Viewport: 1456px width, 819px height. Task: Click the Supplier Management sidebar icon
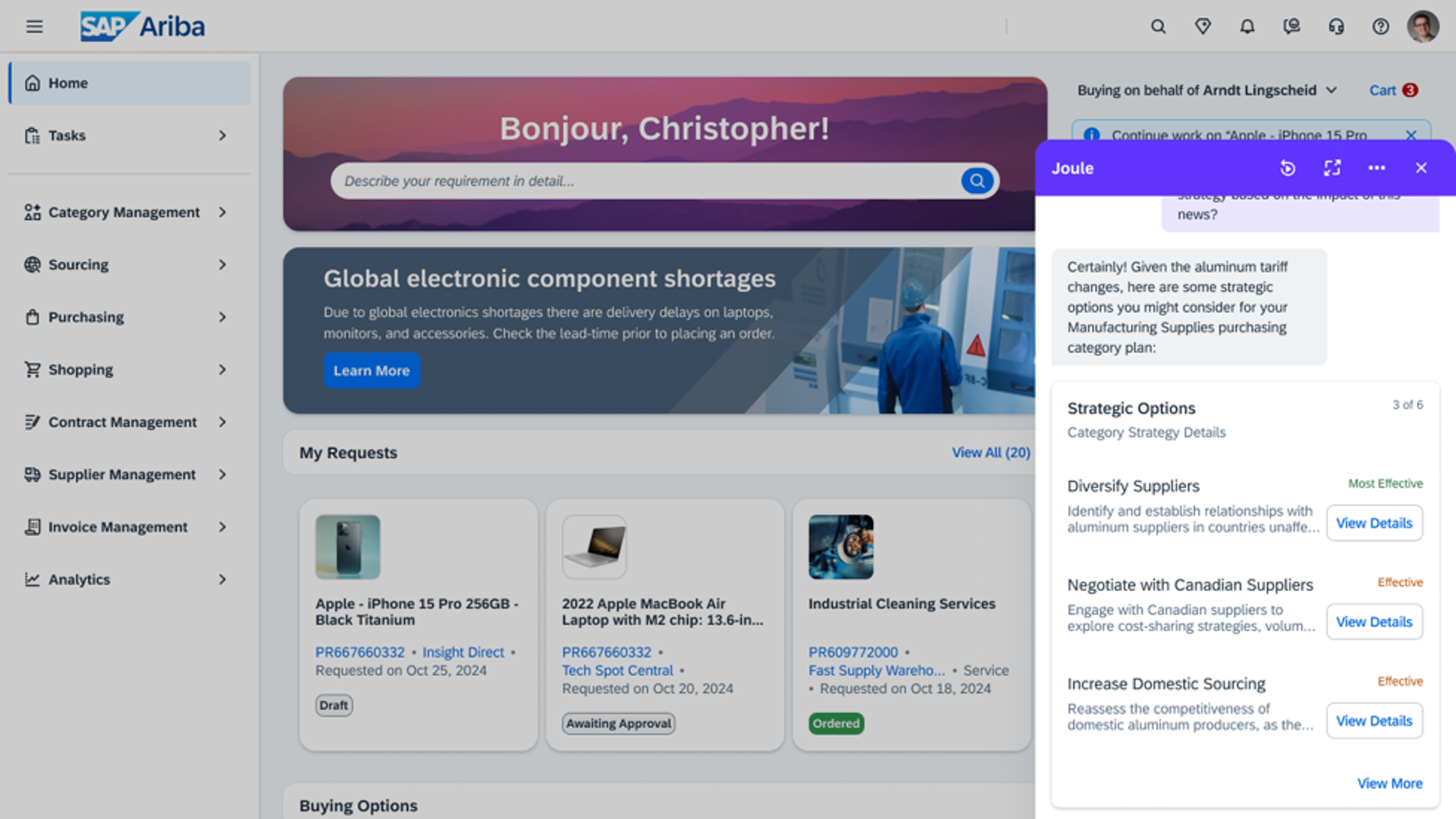click(32, 474)
